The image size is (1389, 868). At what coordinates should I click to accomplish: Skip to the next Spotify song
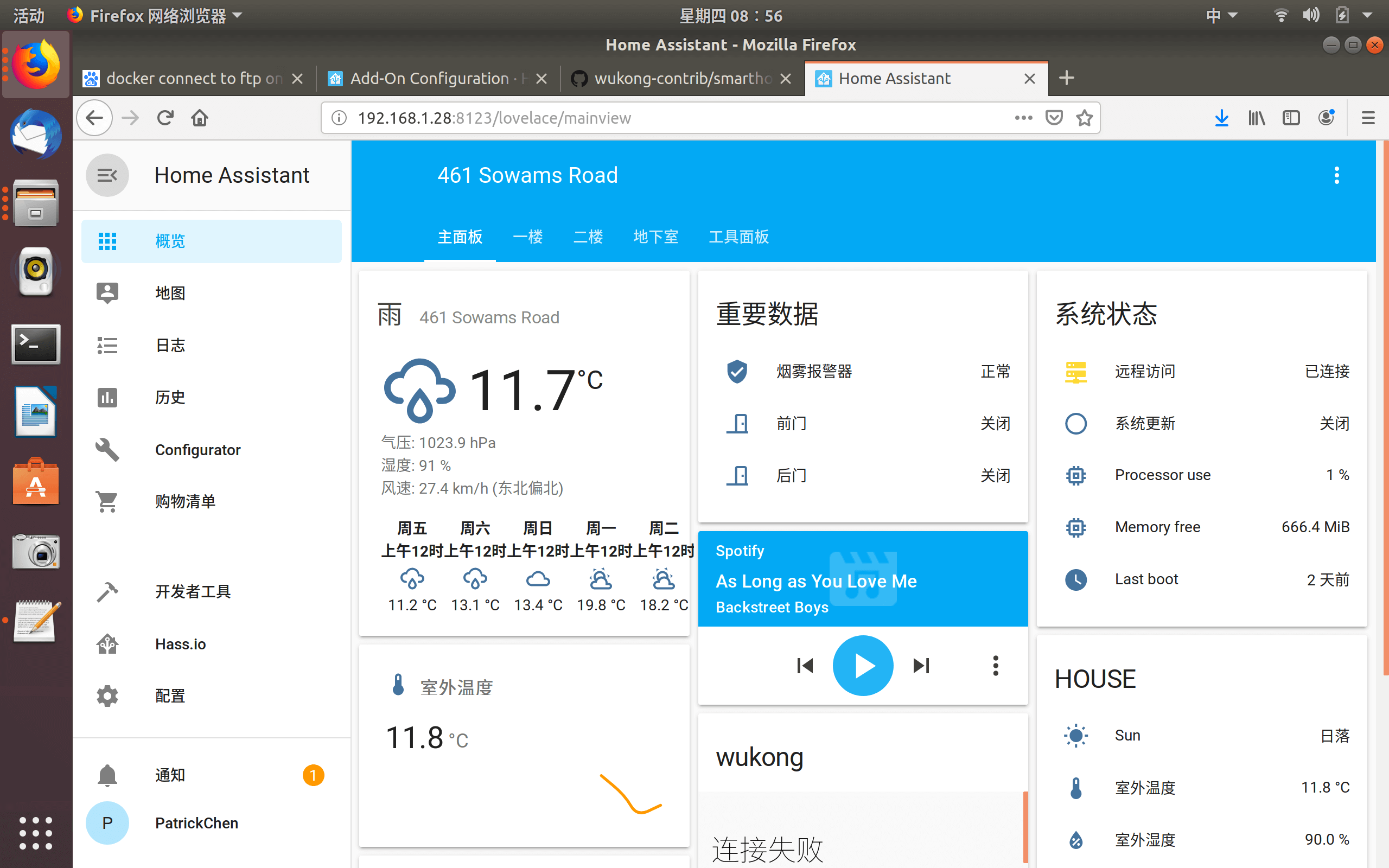click(x=921, y=665)
